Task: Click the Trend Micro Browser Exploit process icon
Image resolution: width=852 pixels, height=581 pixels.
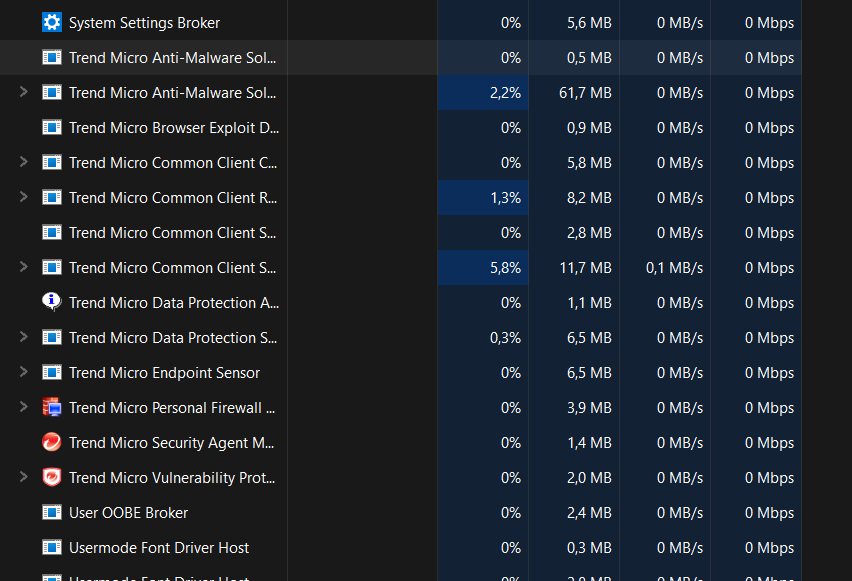Action: pos(52,127)
